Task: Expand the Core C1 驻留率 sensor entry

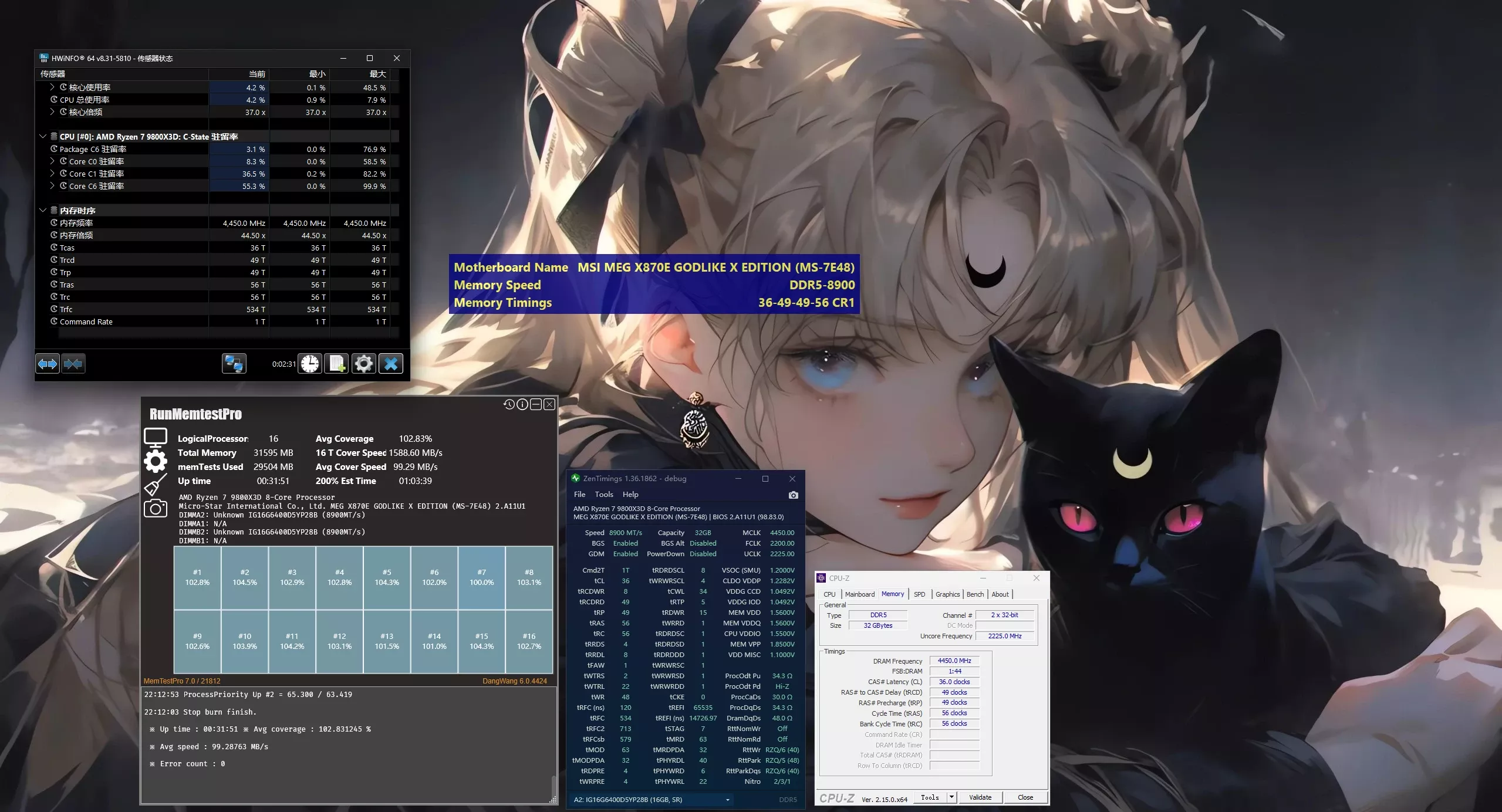Action: pos(52,173)
